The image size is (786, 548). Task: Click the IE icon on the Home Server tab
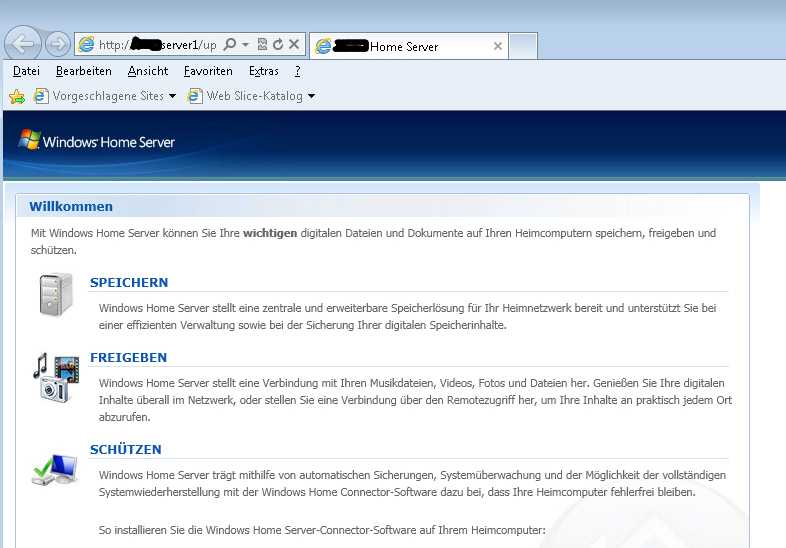323,46
